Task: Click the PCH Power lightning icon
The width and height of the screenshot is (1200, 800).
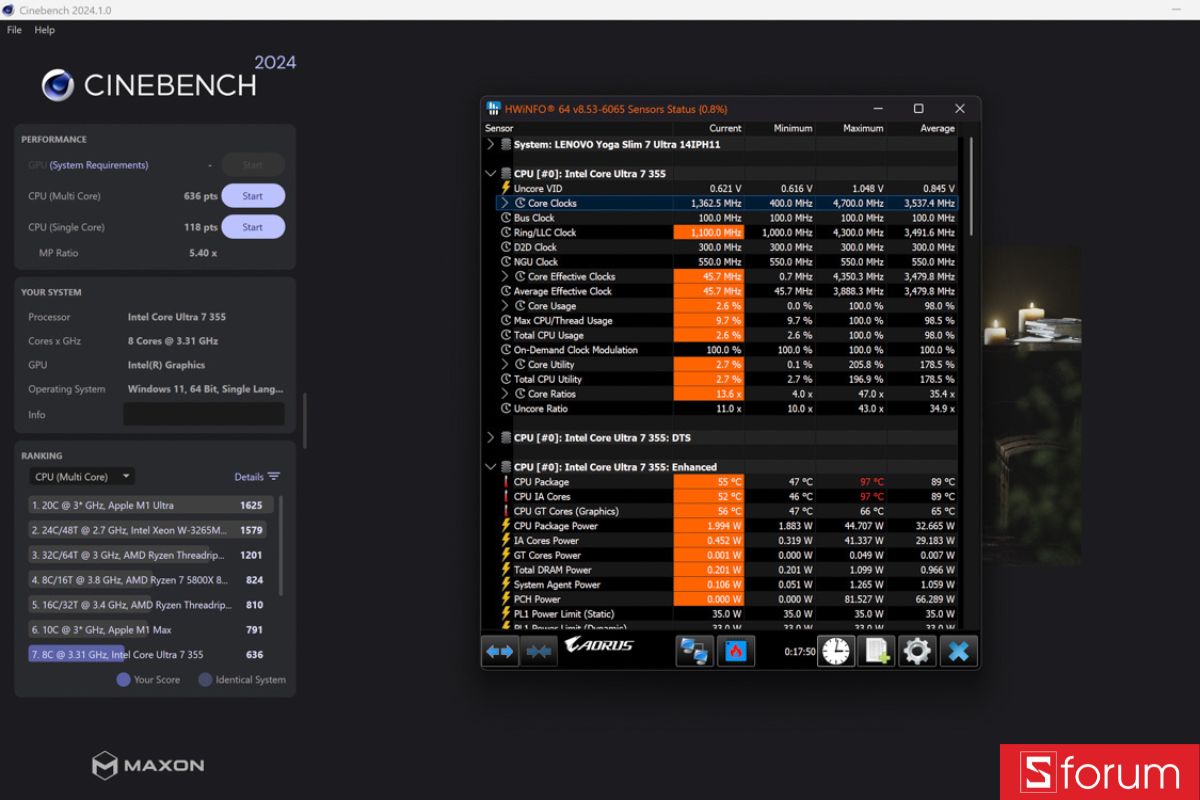Action: click(x=506, y=599)
